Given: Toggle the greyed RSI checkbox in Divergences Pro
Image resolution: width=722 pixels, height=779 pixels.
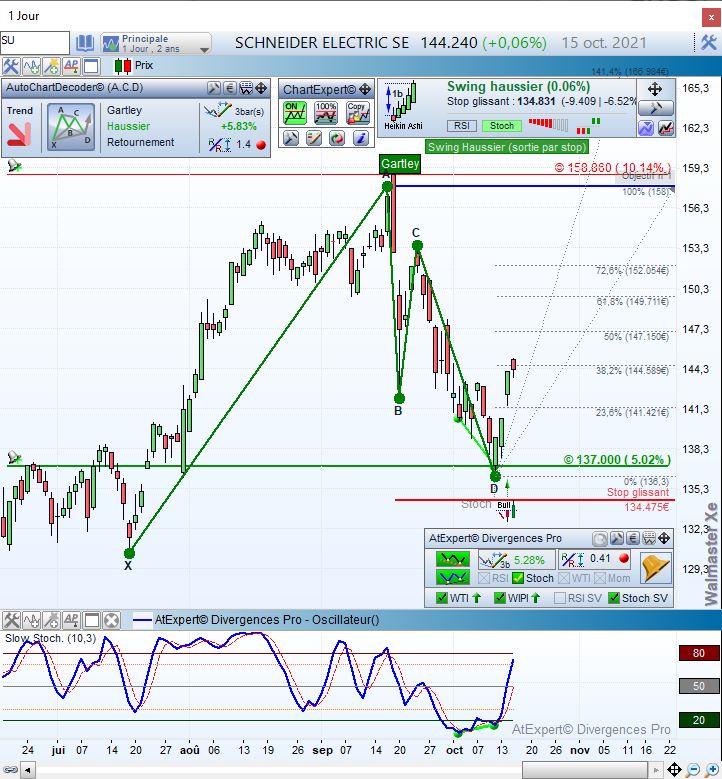Looking at the screenshot, I should [x=483, y=578].
